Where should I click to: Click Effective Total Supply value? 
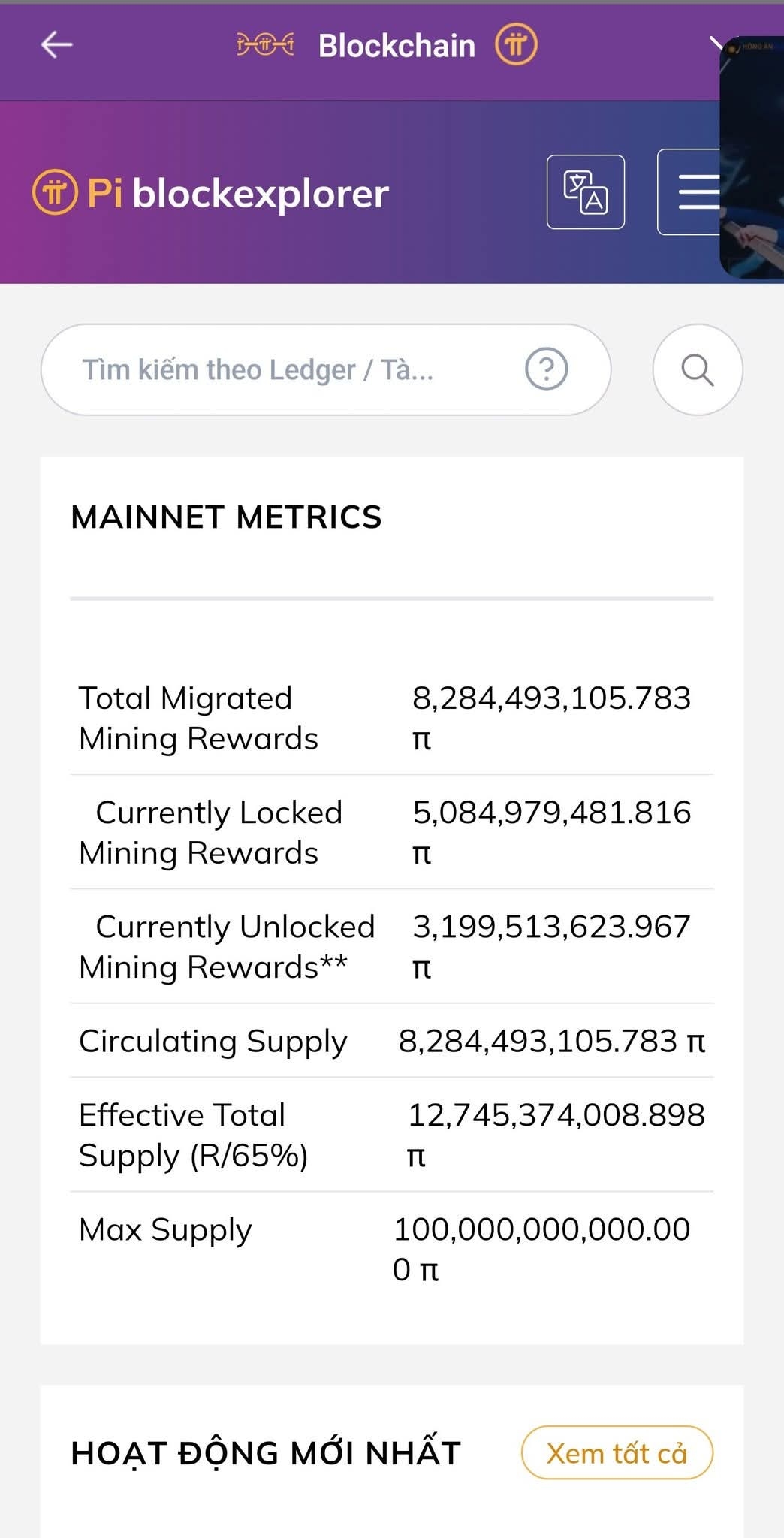[x=556, y=1116]
